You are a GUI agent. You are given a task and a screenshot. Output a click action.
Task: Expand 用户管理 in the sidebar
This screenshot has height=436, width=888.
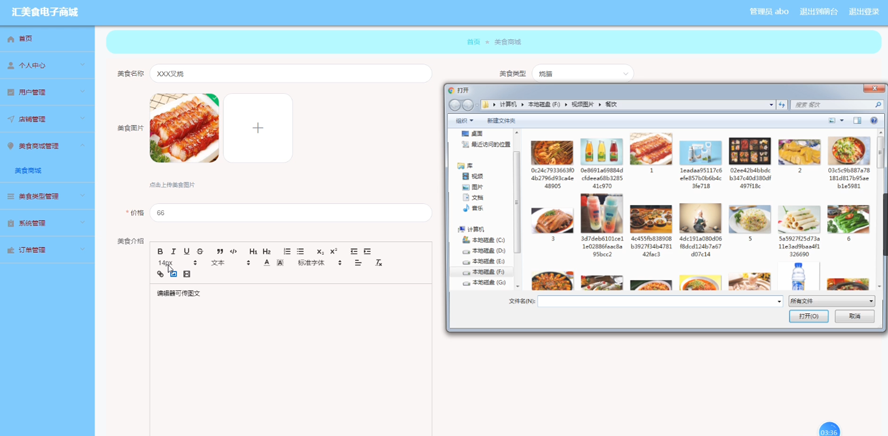[47, 92]
